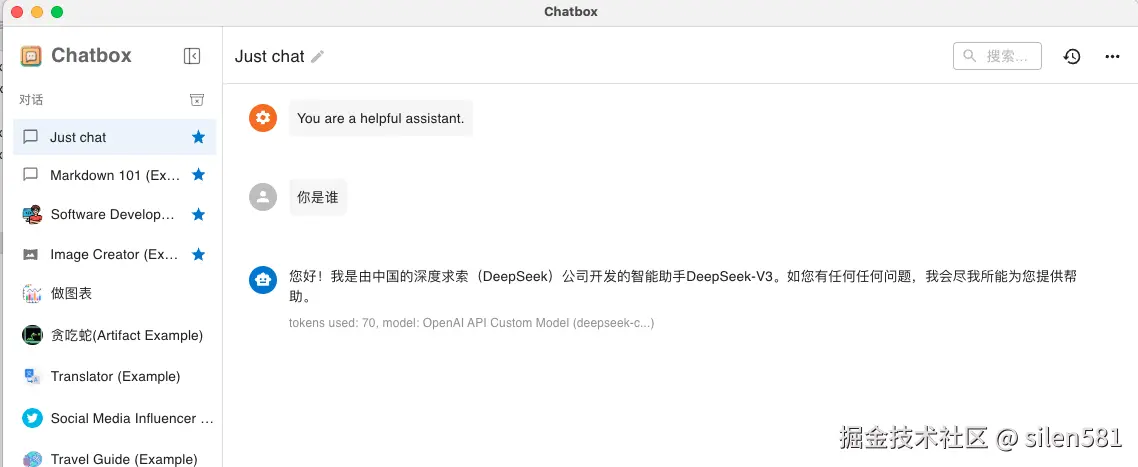Open the Translator example conversation
The image size is (1138, 467).
pyautogui.click(x=115, y=376)
